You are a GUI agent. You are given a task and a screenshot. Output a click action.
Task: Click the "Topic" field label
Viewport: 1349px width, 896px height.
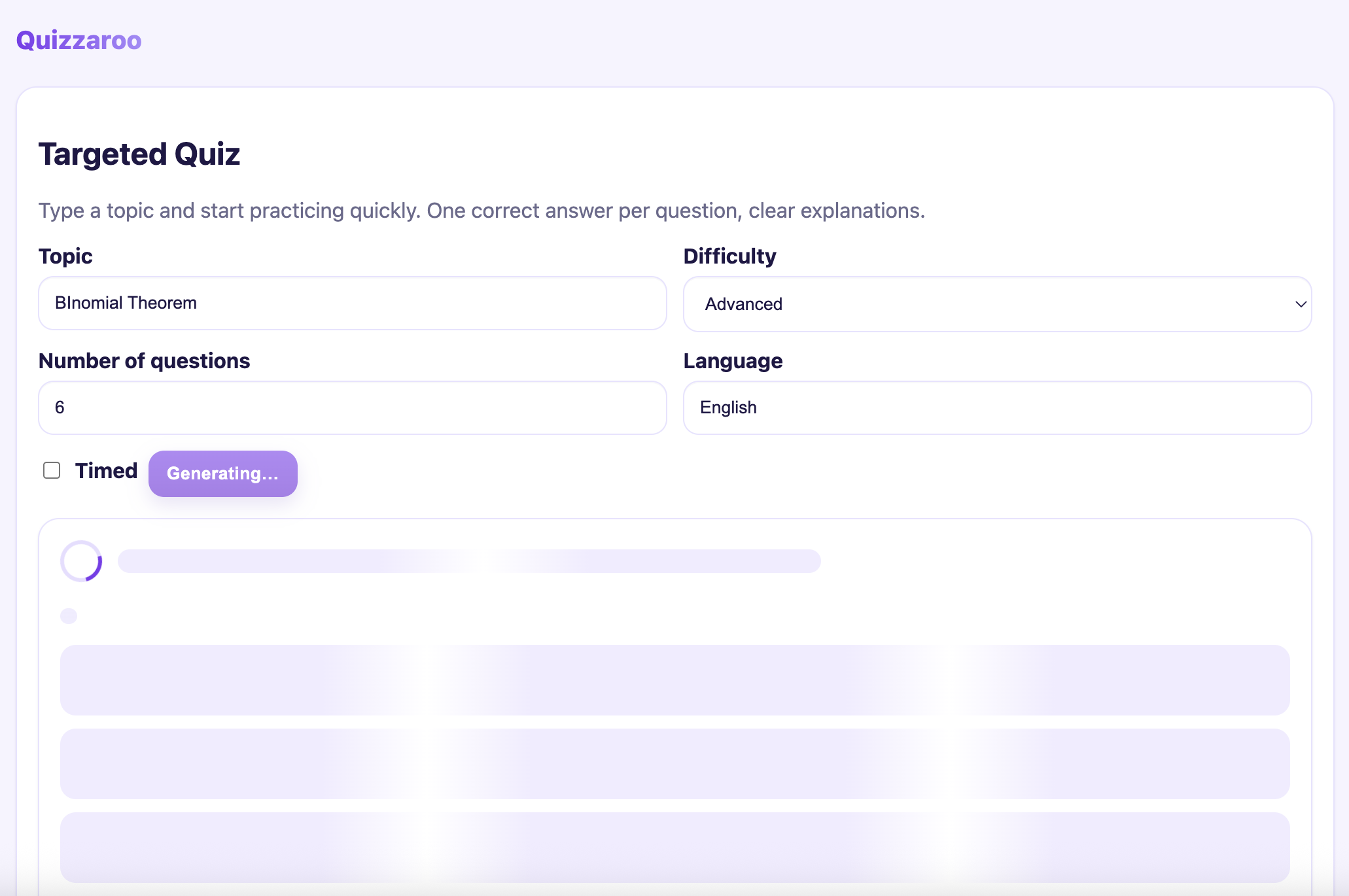(65, 256)
